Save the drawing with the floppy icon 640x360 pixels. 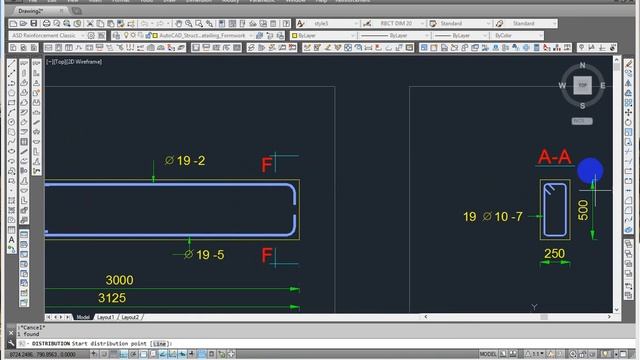coord(34,24)
